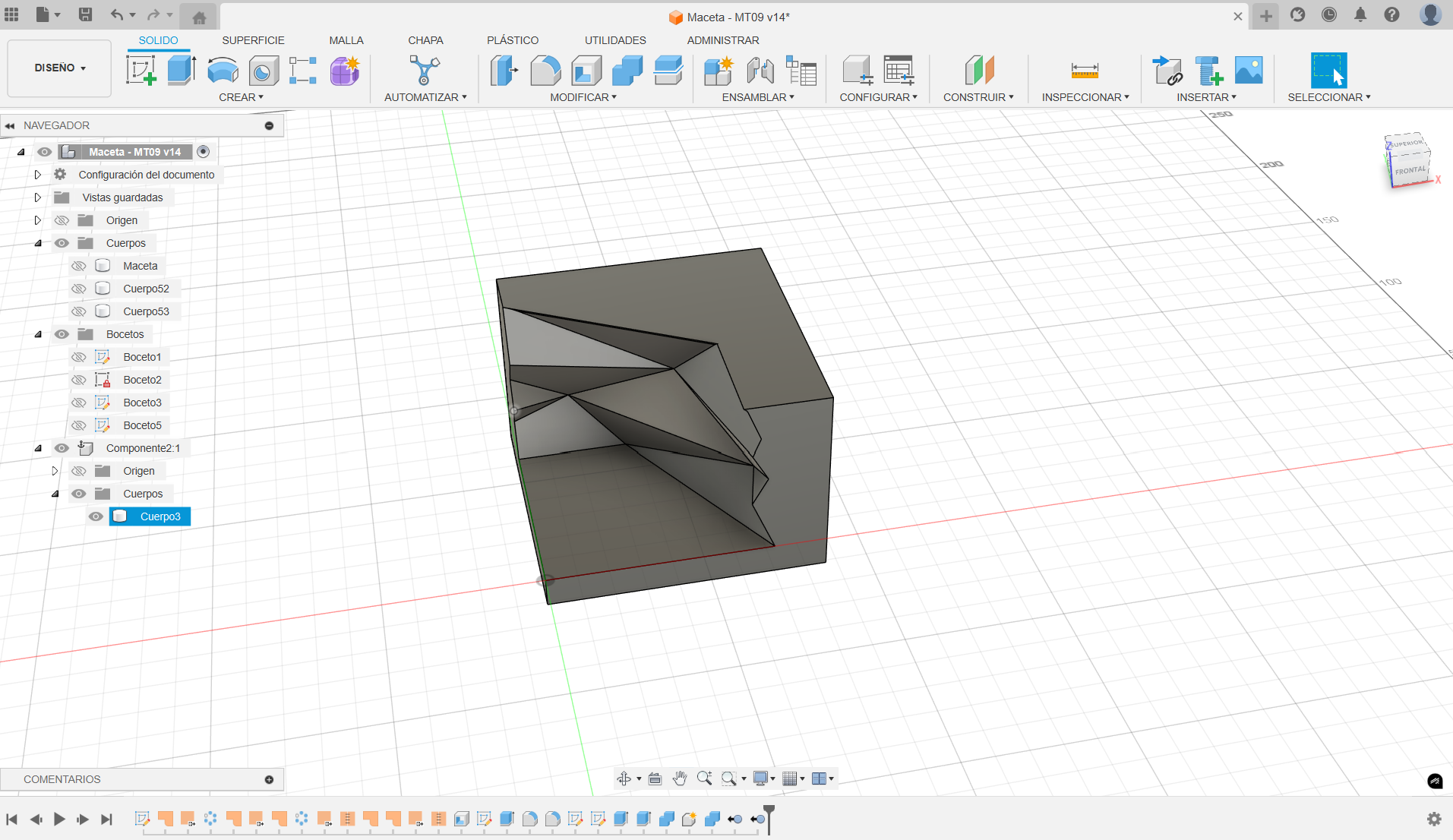Select the Cuerpo3 tree item
This screenshot has width=1453, height=840.
point(150,516)
